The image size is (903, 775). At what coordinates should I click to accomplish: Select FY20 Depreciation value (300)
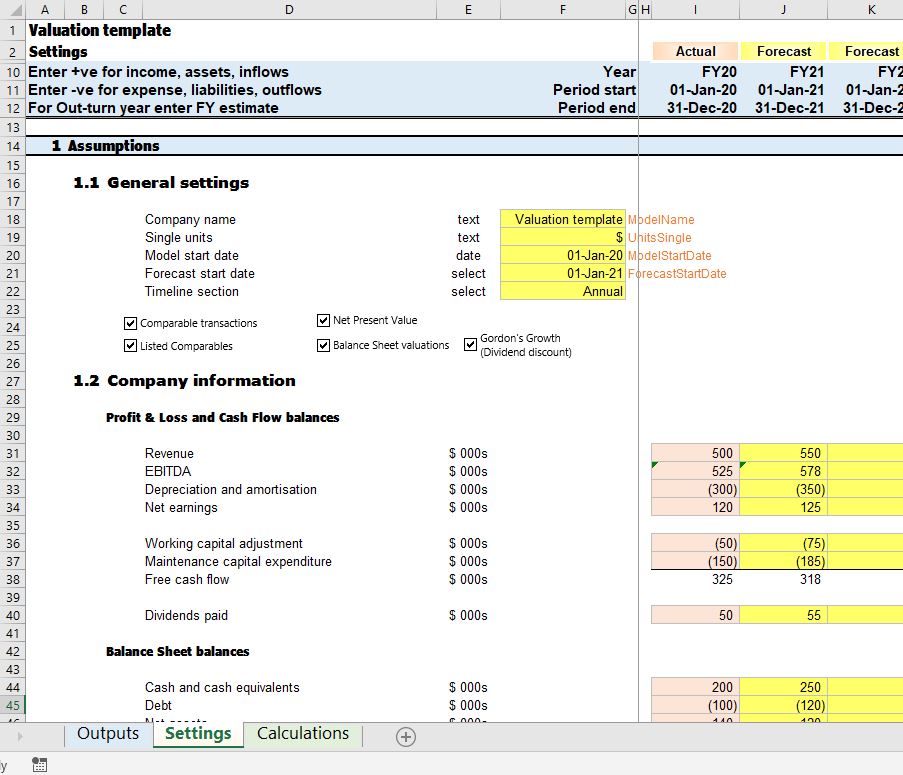point(695,489)
